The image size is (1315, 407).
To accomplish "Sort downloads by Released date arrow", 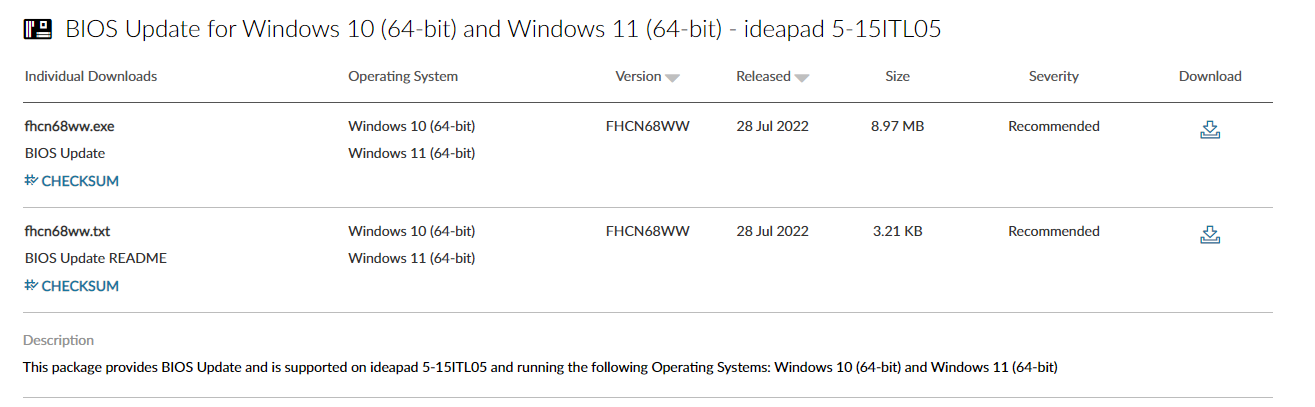I will tap(802, 78).
